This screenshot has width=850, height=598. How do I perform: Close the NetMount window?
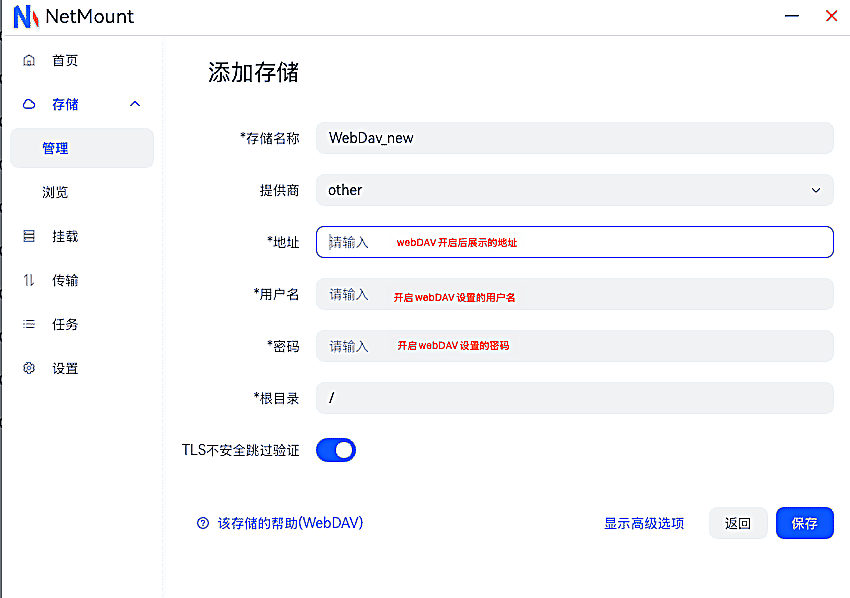pyautogui.click(x=831, y=16)
